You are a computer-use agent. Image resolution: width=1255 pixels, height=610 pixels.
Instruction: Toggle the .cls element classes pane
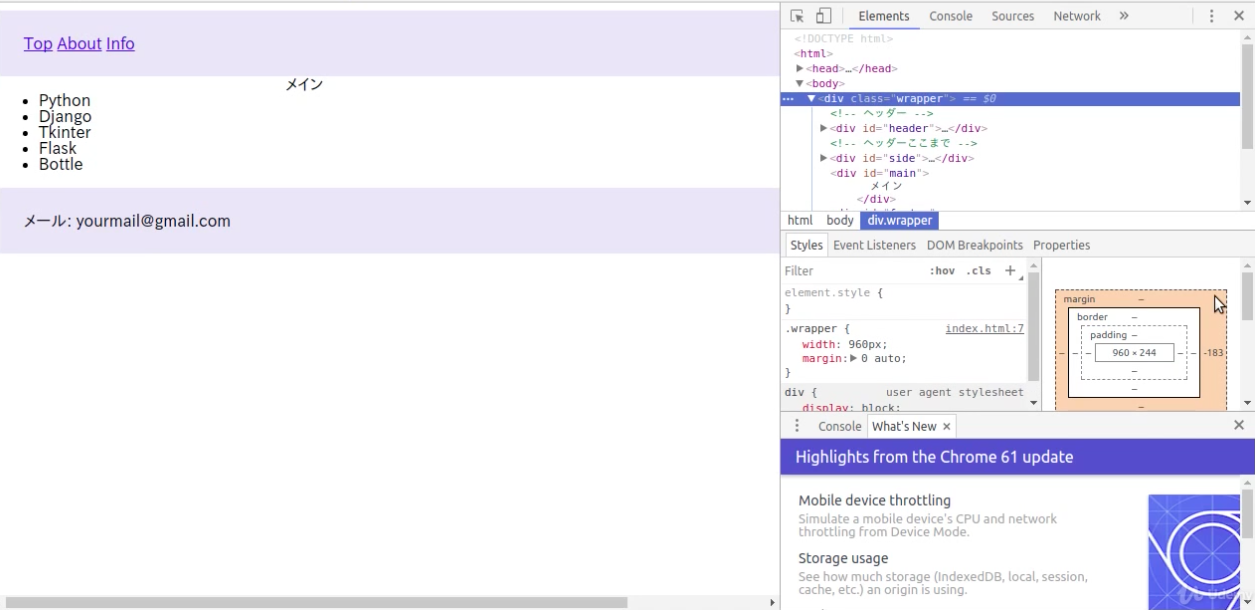click(979, 271)
